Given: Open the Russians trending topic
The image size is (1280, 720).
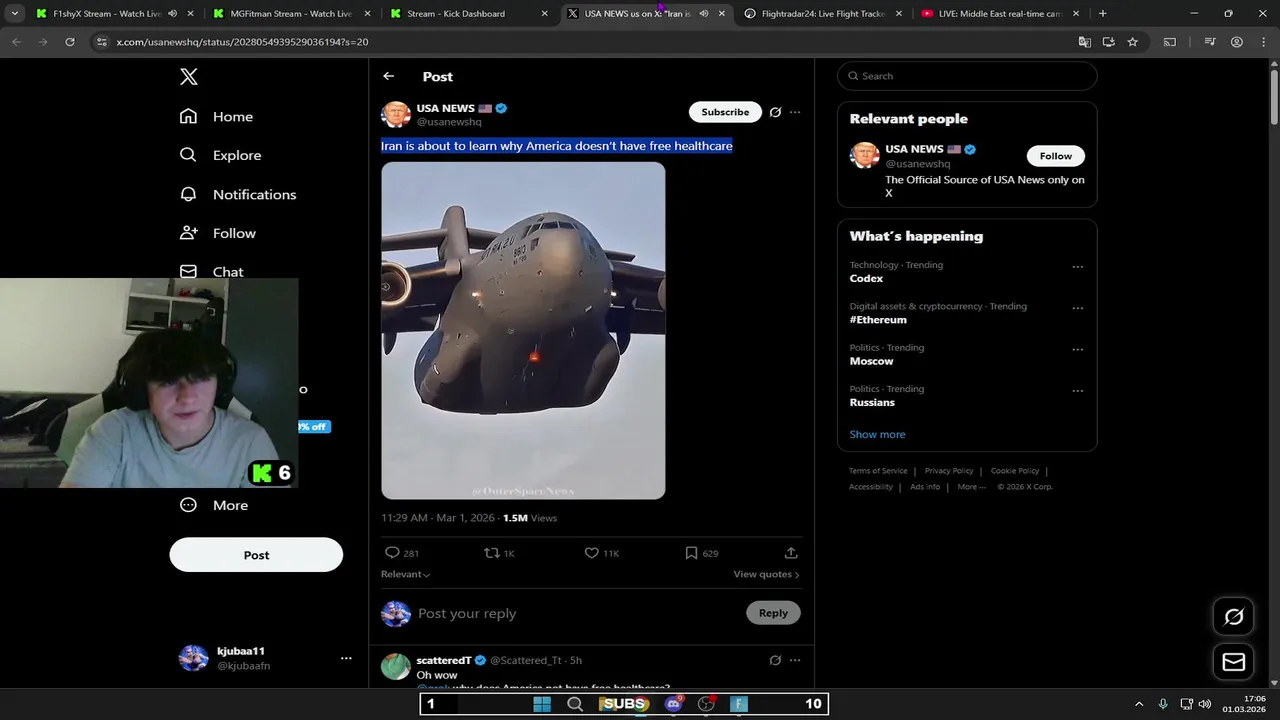Looking at the screenshot, I should [x=872, y=402].
